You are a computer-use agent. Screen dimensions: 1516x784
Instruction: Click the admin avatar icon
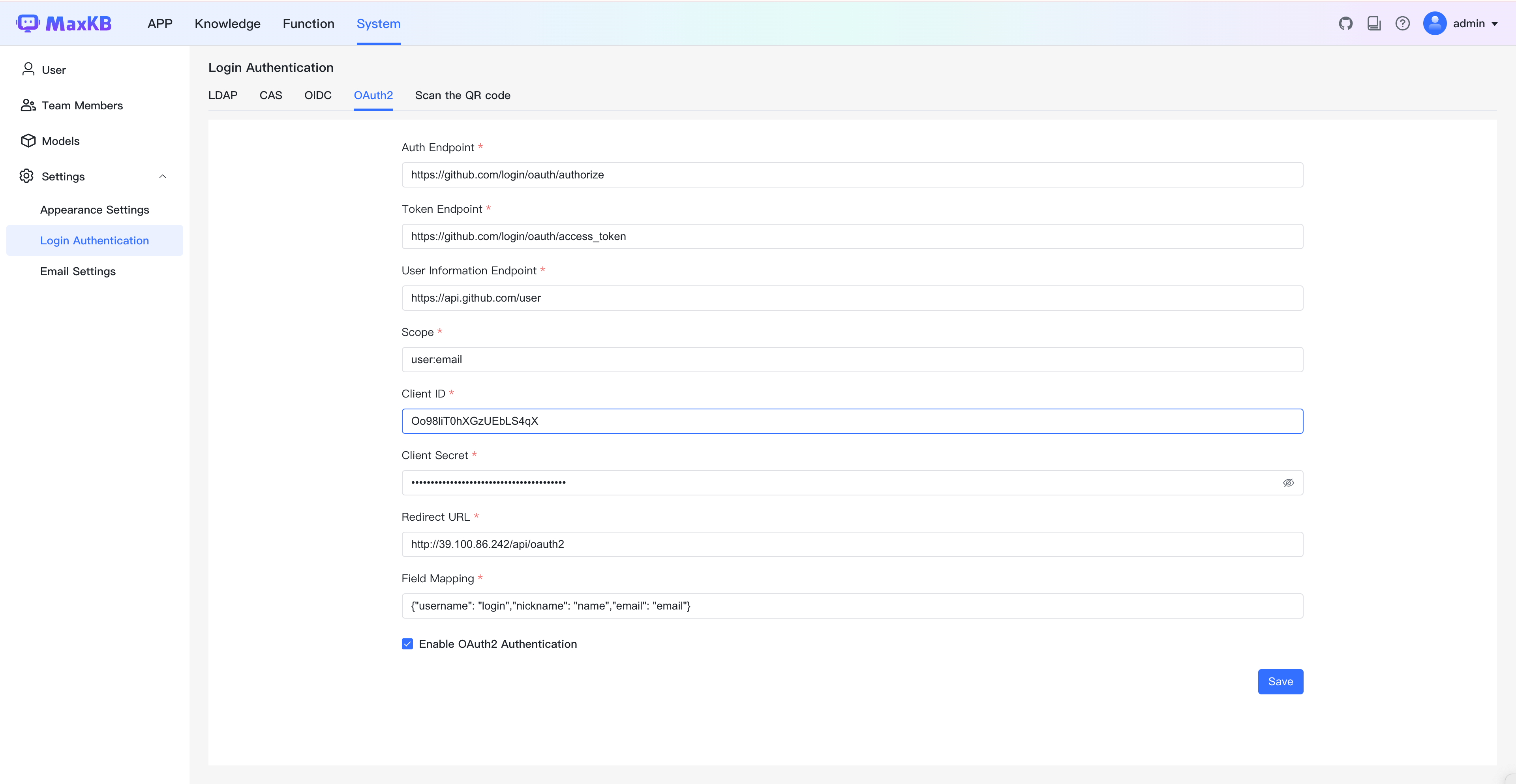1434,24
